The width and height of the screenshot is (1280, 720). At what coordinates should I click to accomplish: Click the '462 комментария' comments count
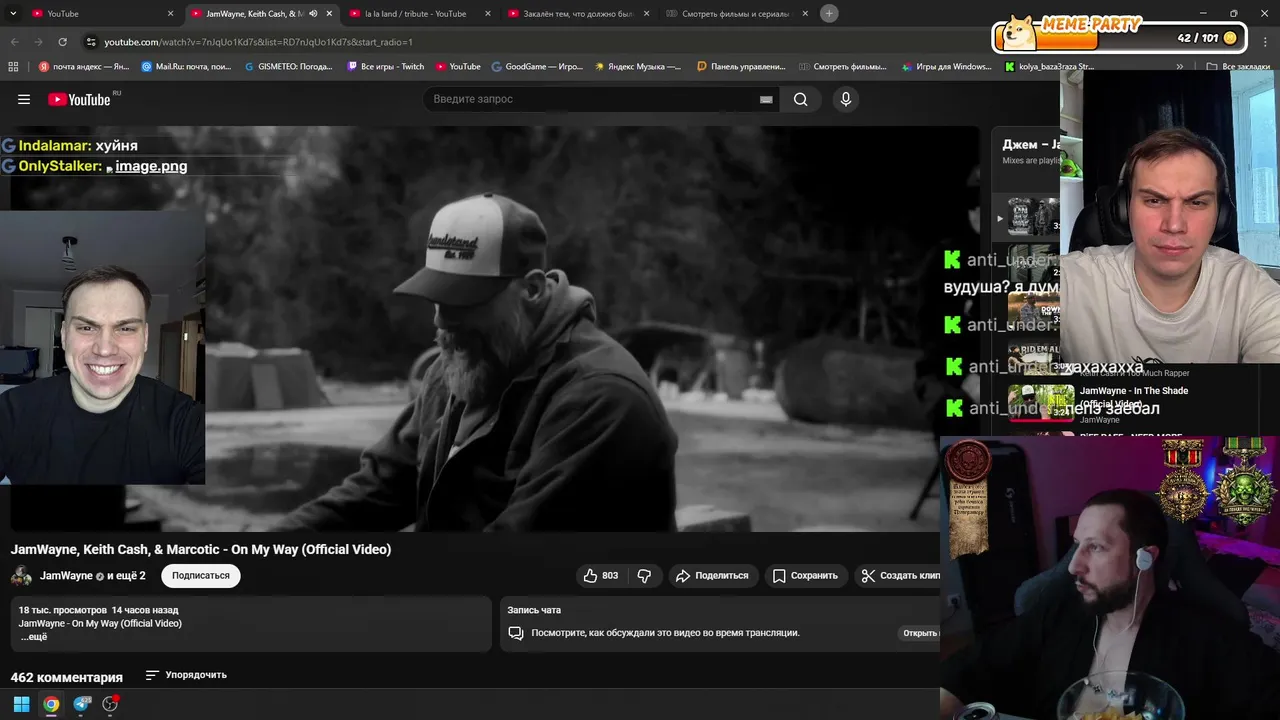[67, 677]
